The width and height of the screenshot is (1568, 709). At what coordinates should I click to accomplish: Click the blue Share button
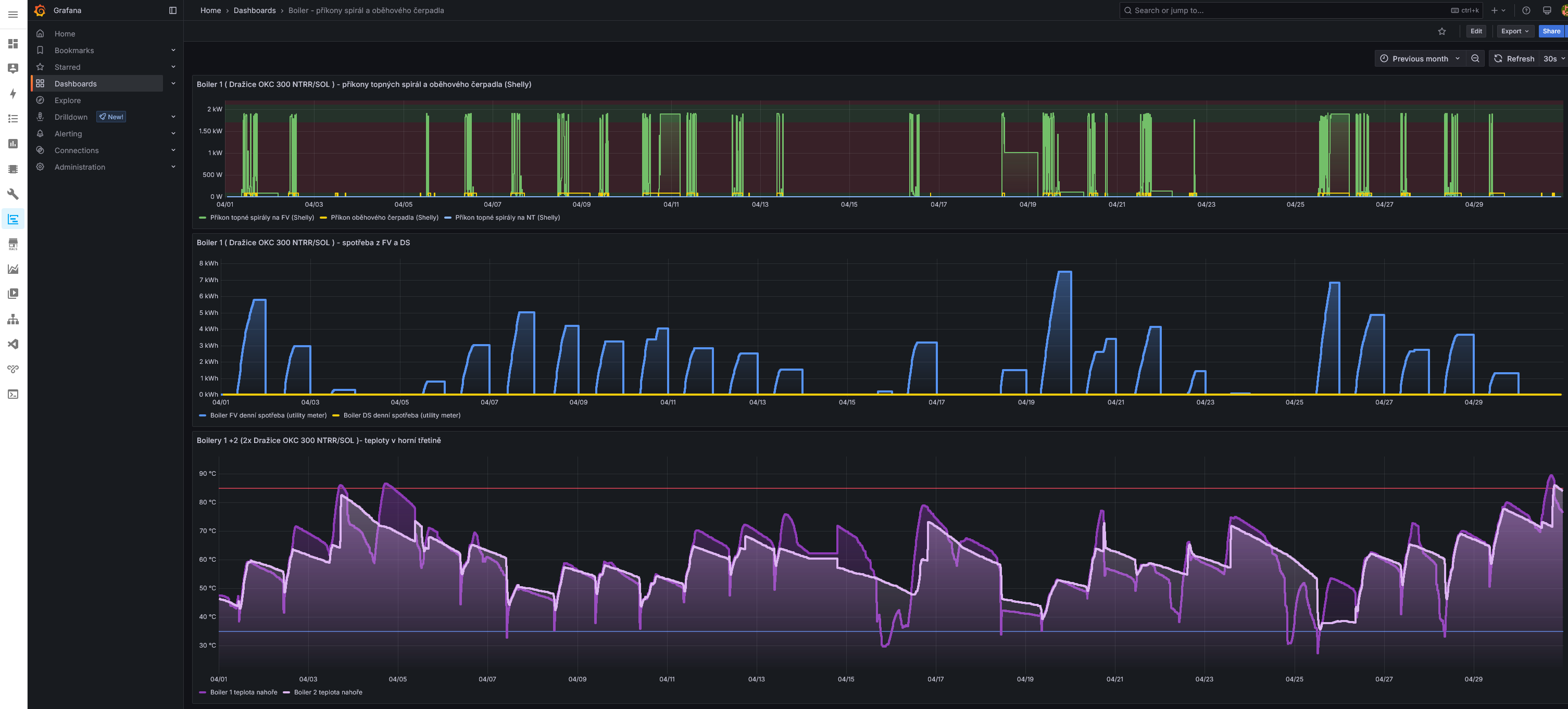(x=1551, y=32)
